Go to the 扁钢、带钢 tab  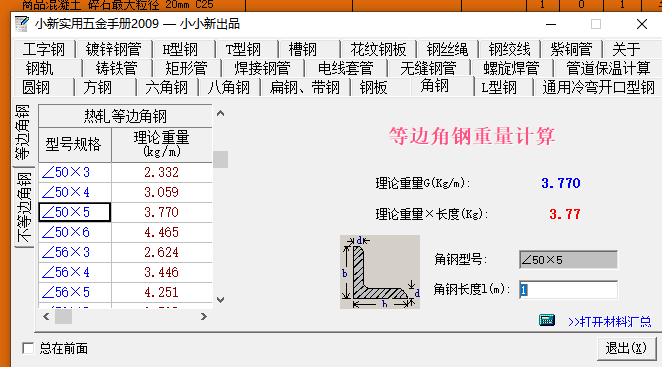[305, 87]
